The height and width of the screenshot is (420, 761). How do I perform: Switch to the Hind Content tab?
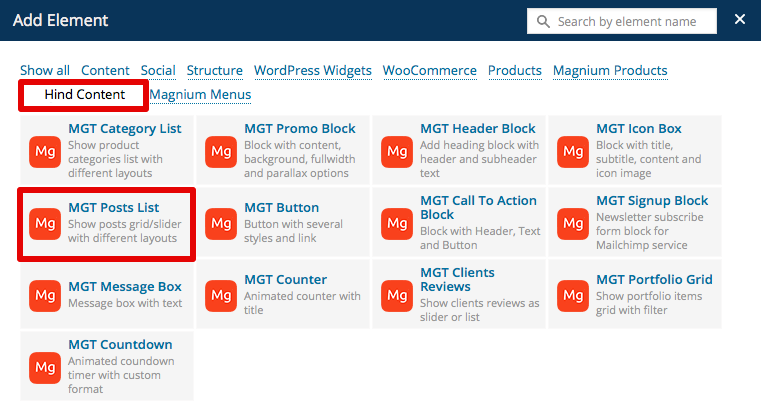click(85, 95)
